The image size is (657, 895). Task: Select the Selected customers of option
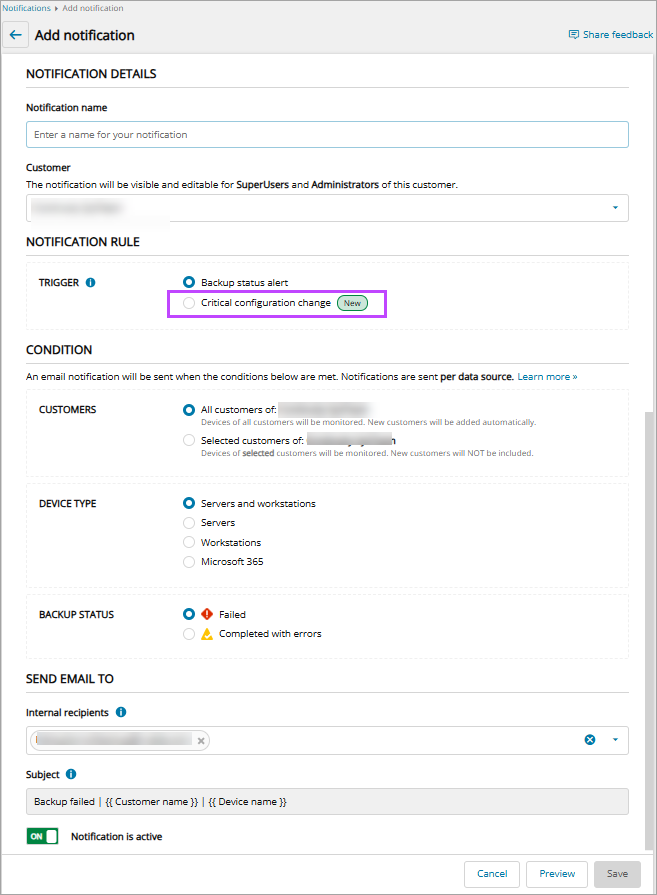[x=189, y=440]
